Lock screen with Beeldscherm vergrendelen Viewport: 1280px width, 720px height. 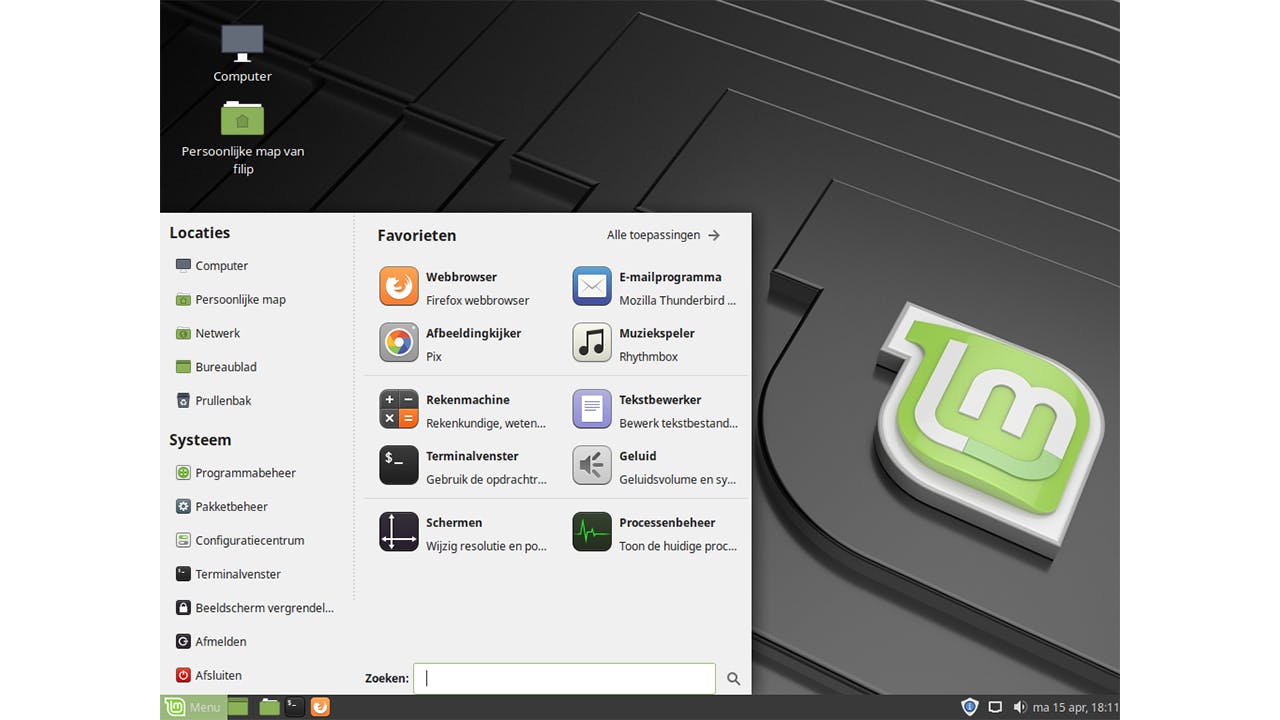255,608
